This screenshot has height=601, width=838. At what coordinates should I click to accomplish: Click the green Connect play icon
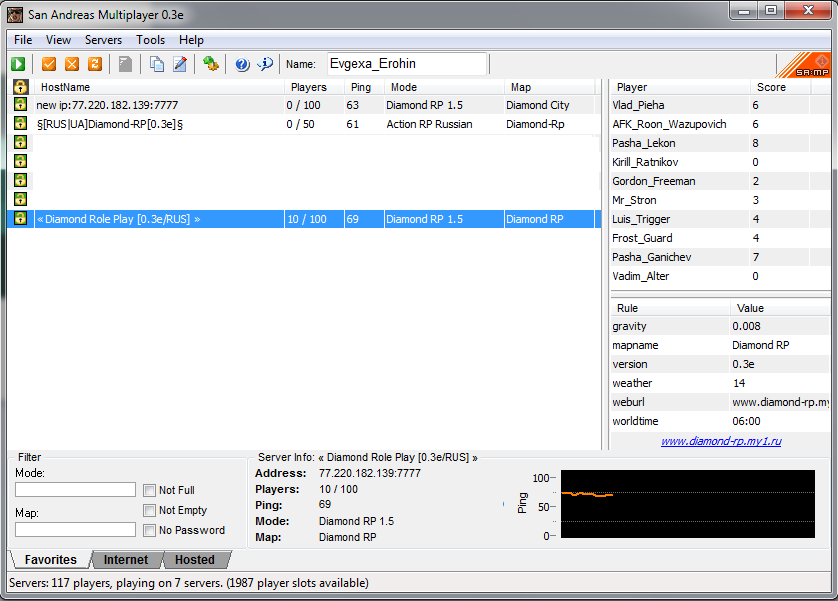click(18, 64)
